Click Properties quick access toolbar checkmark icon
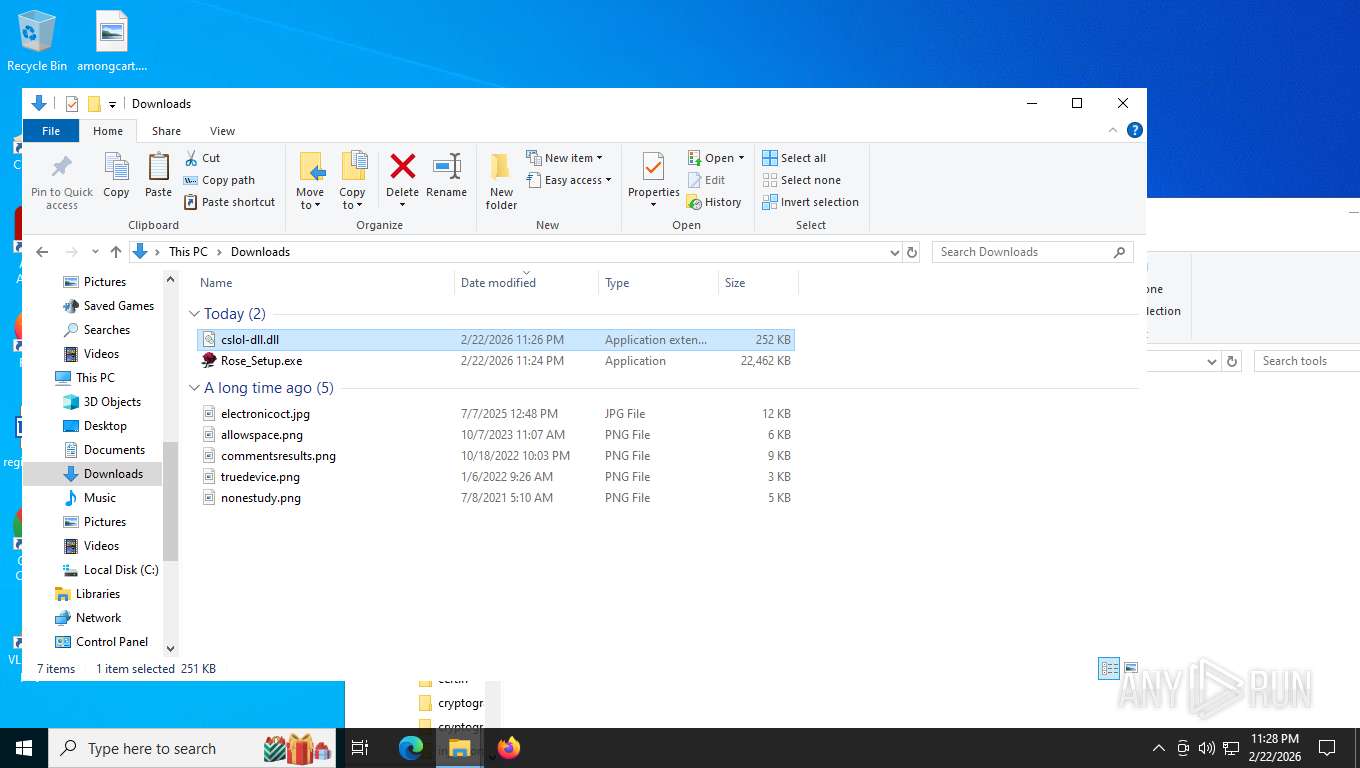The image size is (1360, 768). click(72, 104)
